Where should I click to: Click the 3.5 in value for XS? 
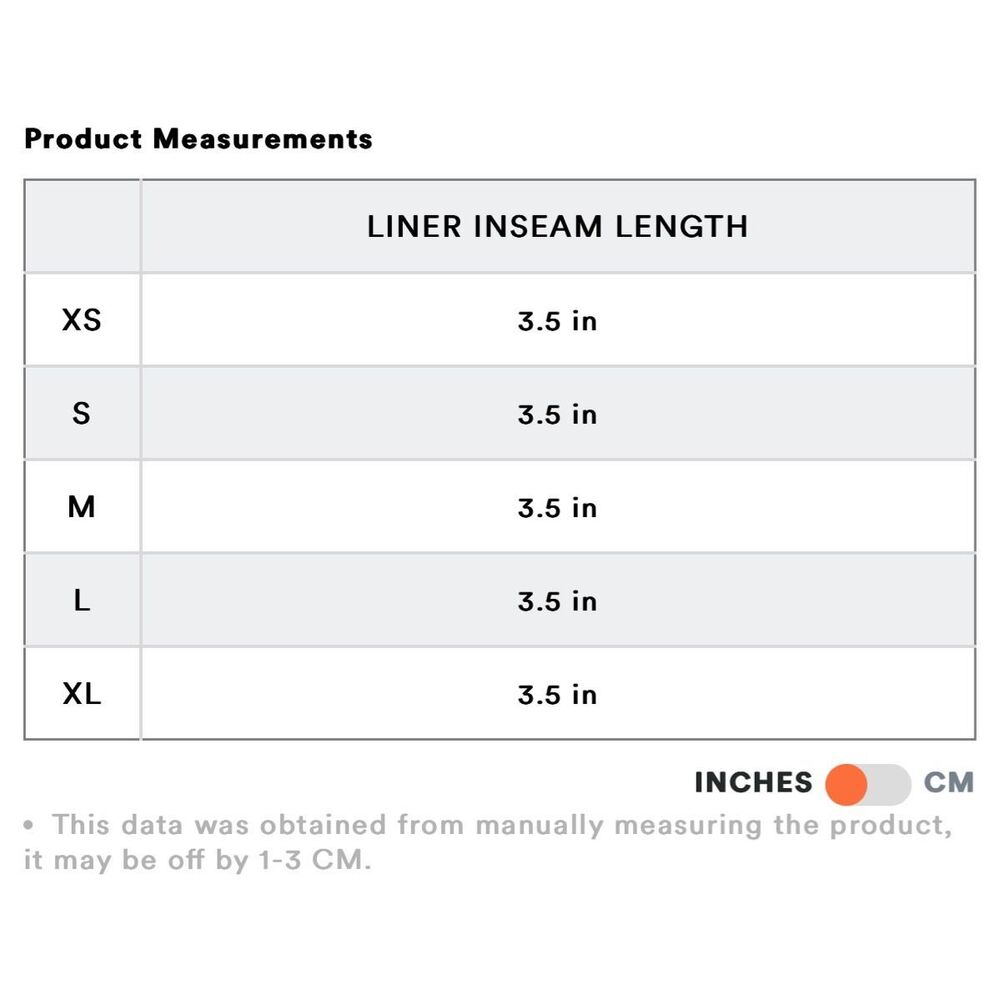point(557,321)
